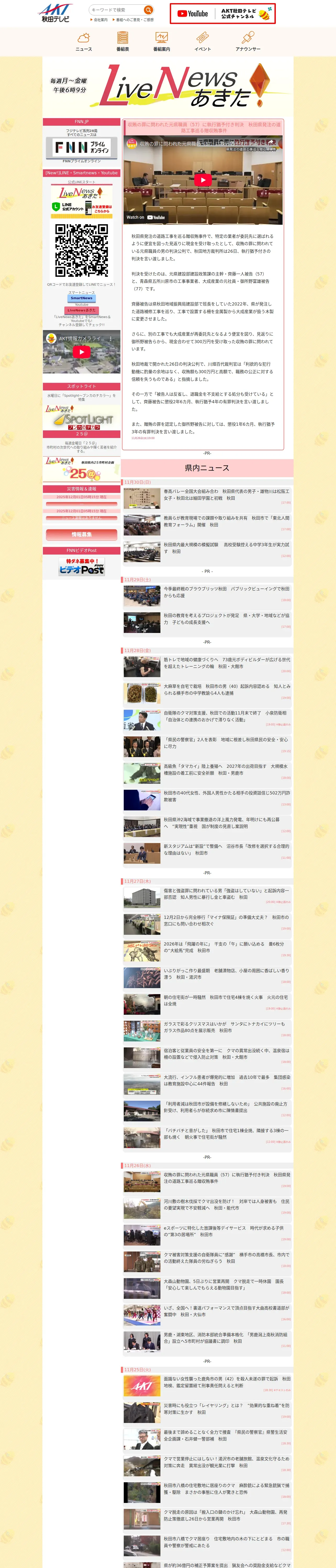
Task: Click the ニュース速報はありません bar
Action: click(82, 518)
